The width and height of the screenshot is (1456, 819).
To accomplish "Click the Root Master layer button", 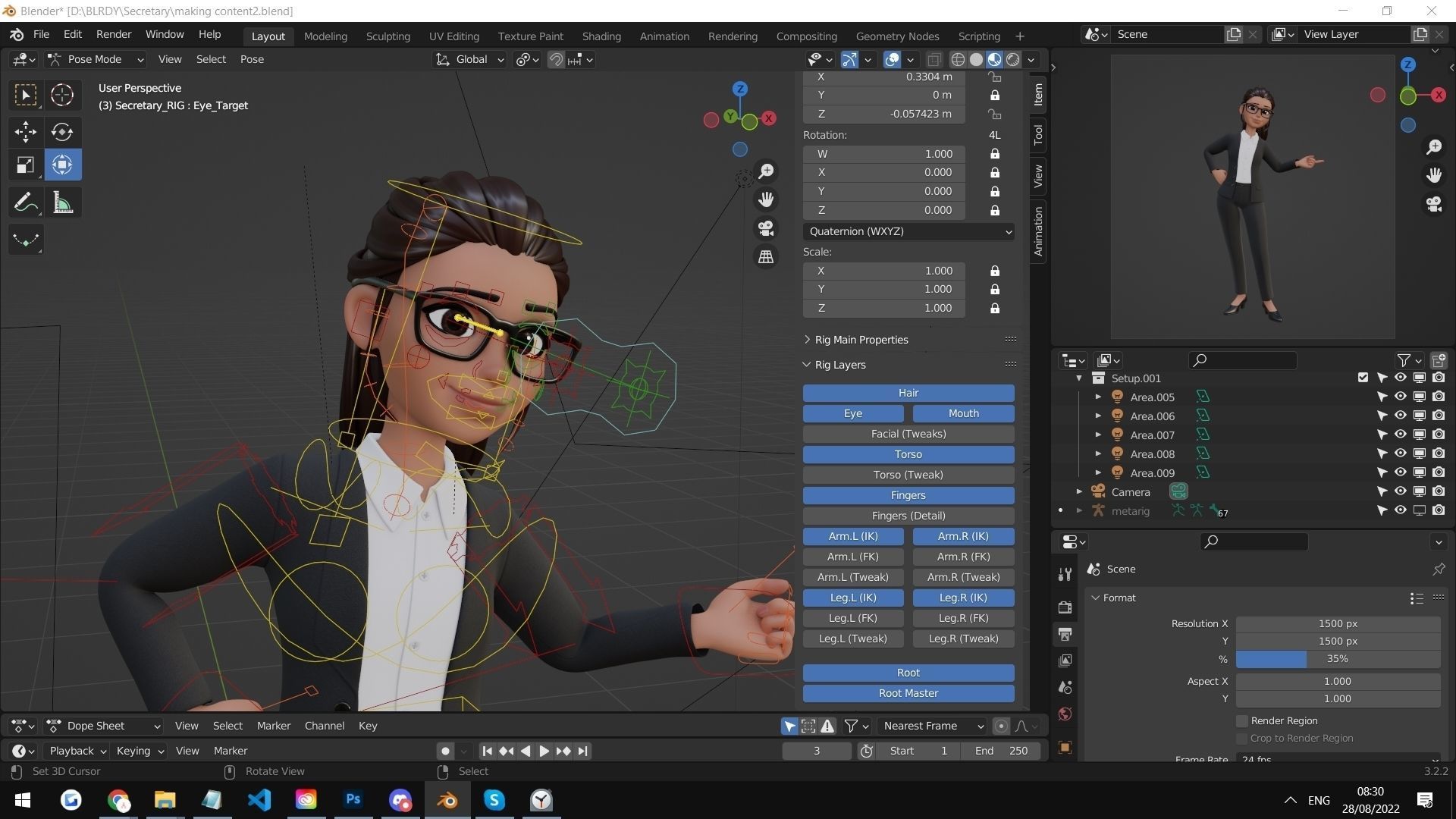I will click(x=908, y=693).
